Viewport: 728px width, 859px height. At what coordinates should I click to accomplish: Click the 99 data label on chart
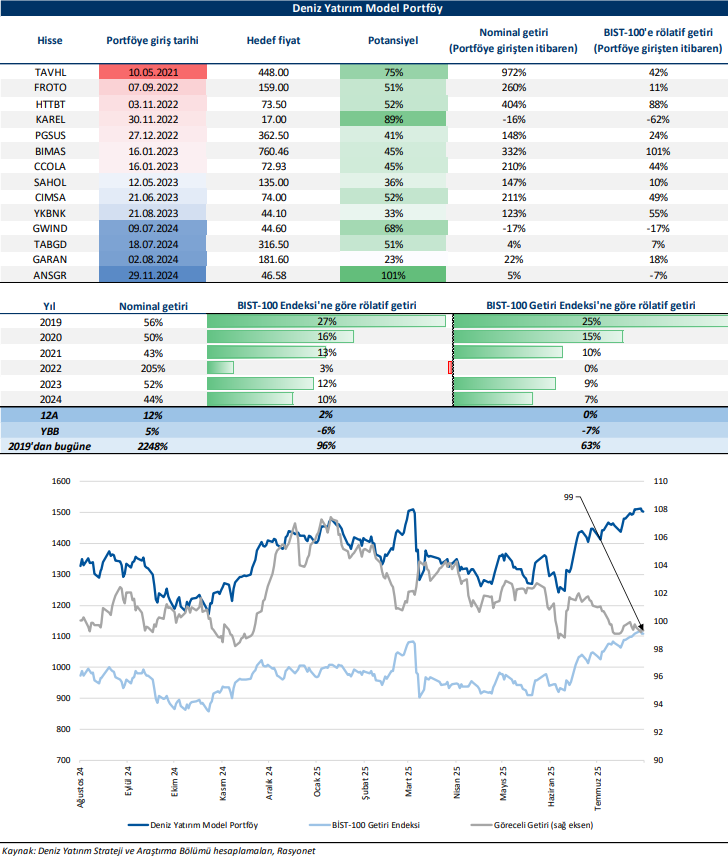coord(567,496)
